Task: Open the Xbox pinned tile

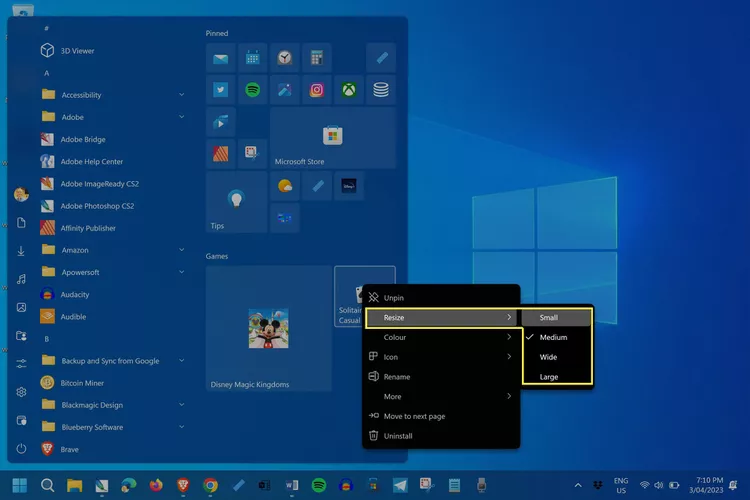Action: click(x=349, y=90)
